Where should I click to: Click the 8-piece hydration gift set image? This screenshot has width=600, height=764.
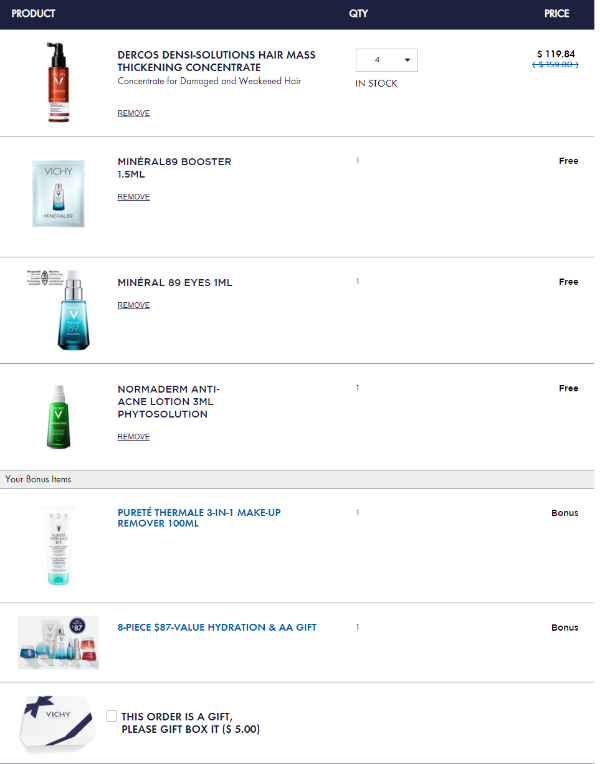(x=58, y=642)
